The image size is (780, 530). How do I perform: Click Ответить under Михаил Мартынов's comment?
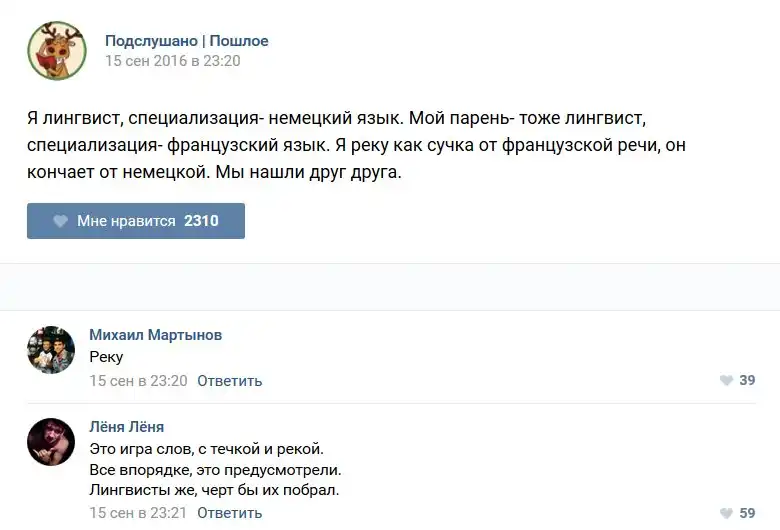[x=230, y=381]
